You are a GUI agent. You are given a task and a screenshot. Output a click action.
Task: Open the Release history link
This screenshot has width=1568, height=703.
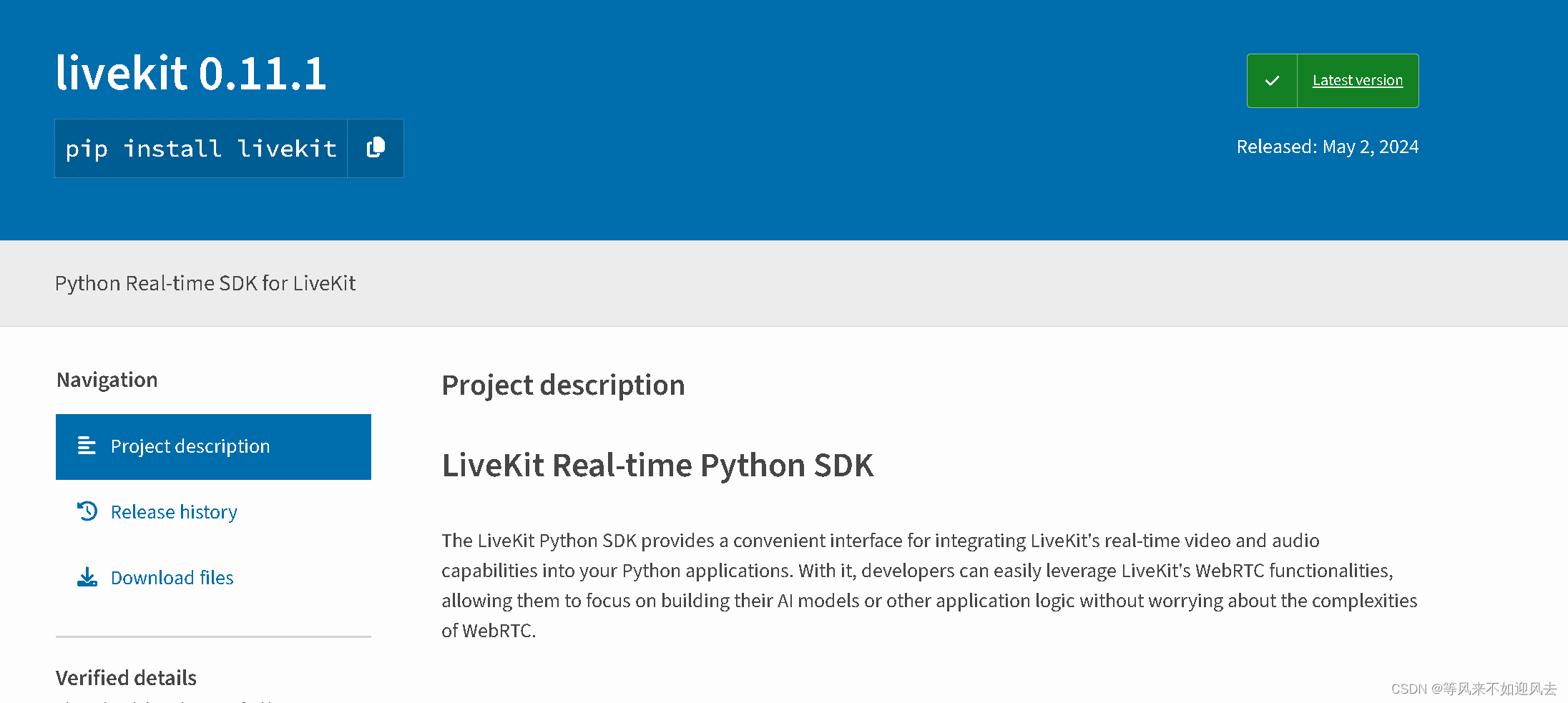click(174, 512)
